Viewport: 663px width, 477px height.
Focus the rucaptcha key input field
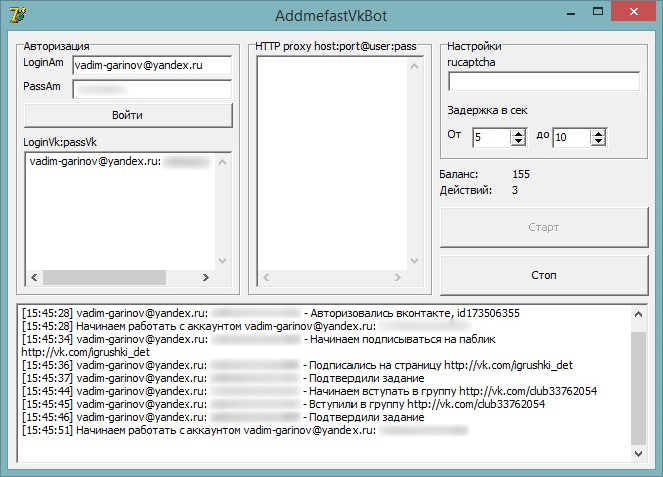[x=544, y=81]
